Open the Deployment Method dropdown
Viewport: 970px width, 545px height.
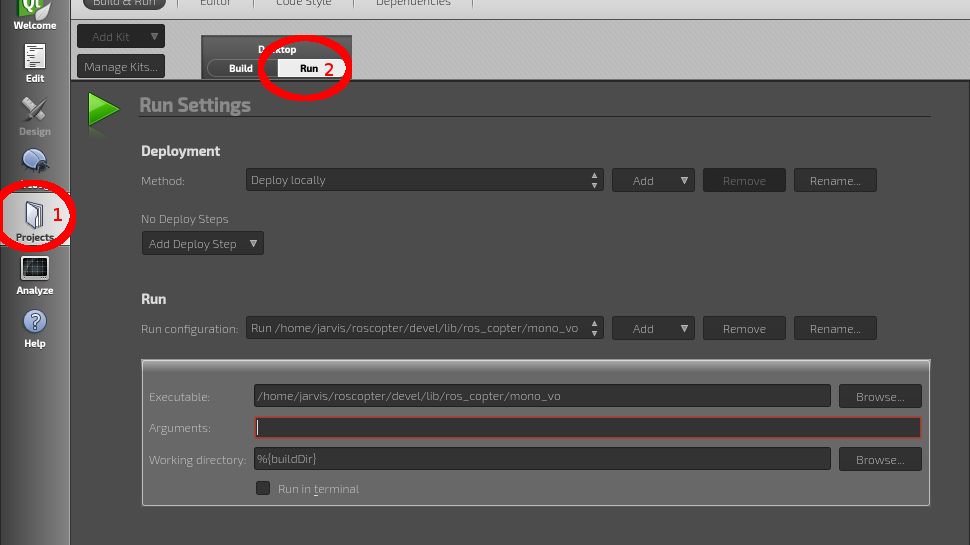tap(424, 181)
